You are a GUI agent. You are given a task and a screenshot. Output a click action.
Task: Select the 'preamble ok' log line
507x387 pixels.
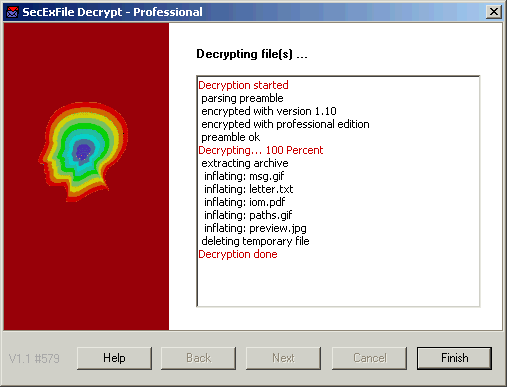click(231, 137)
